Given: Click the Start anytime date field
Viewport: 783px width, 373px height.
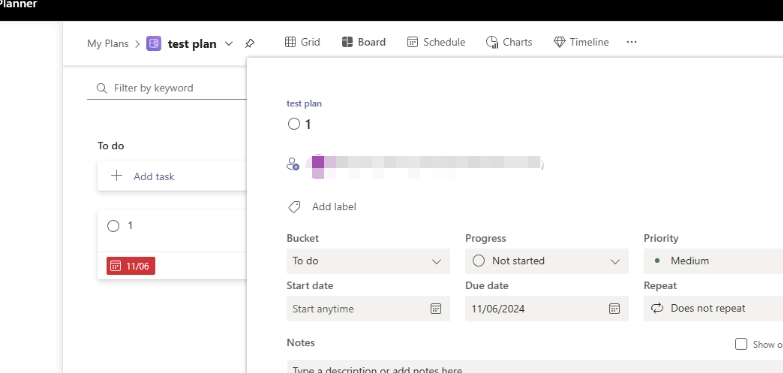Looking at the screenshot, I should pos(368,309).
